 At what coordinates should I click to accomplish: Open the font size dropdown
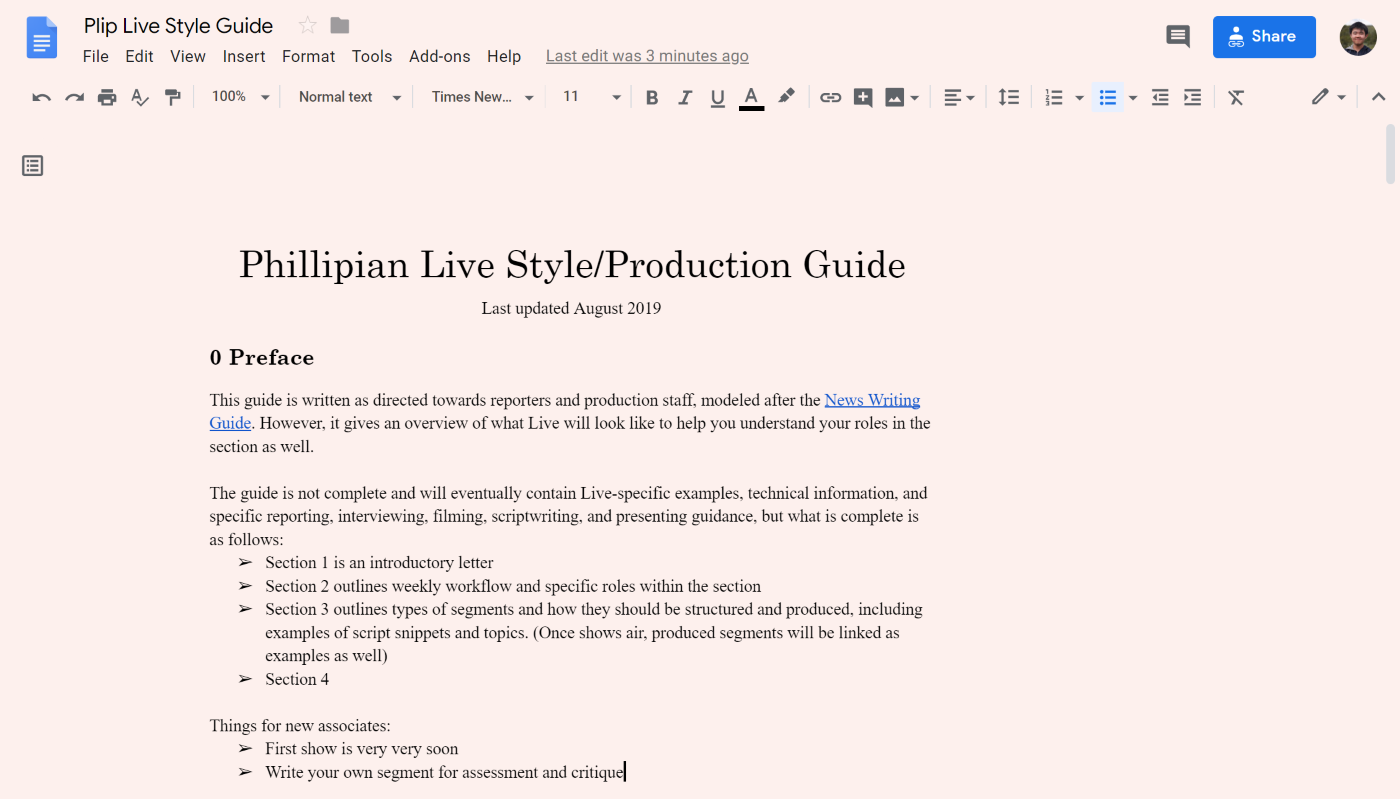(x=616, y=96)
